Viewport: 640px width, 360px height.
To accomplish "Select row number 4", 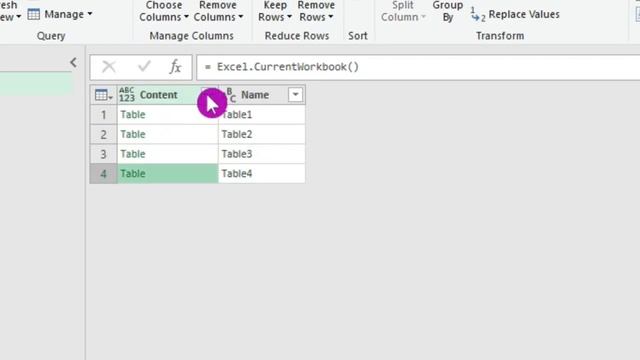I will 103,173.
